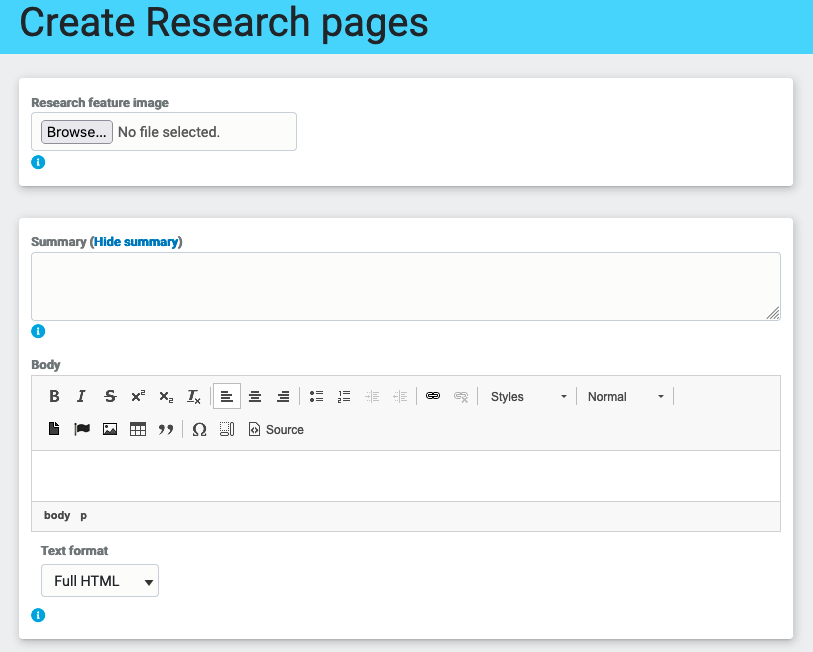Insert numbered list

pyautogui.click(x=344, y=396)
